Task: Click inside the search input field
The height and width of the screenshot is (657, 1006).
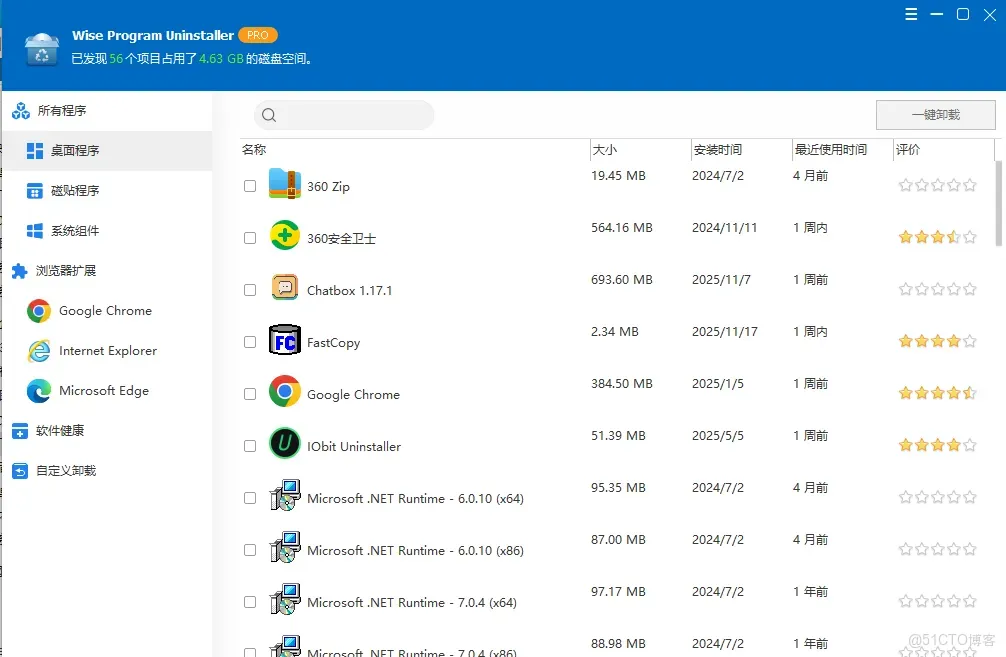Action: tap(345, 115)
